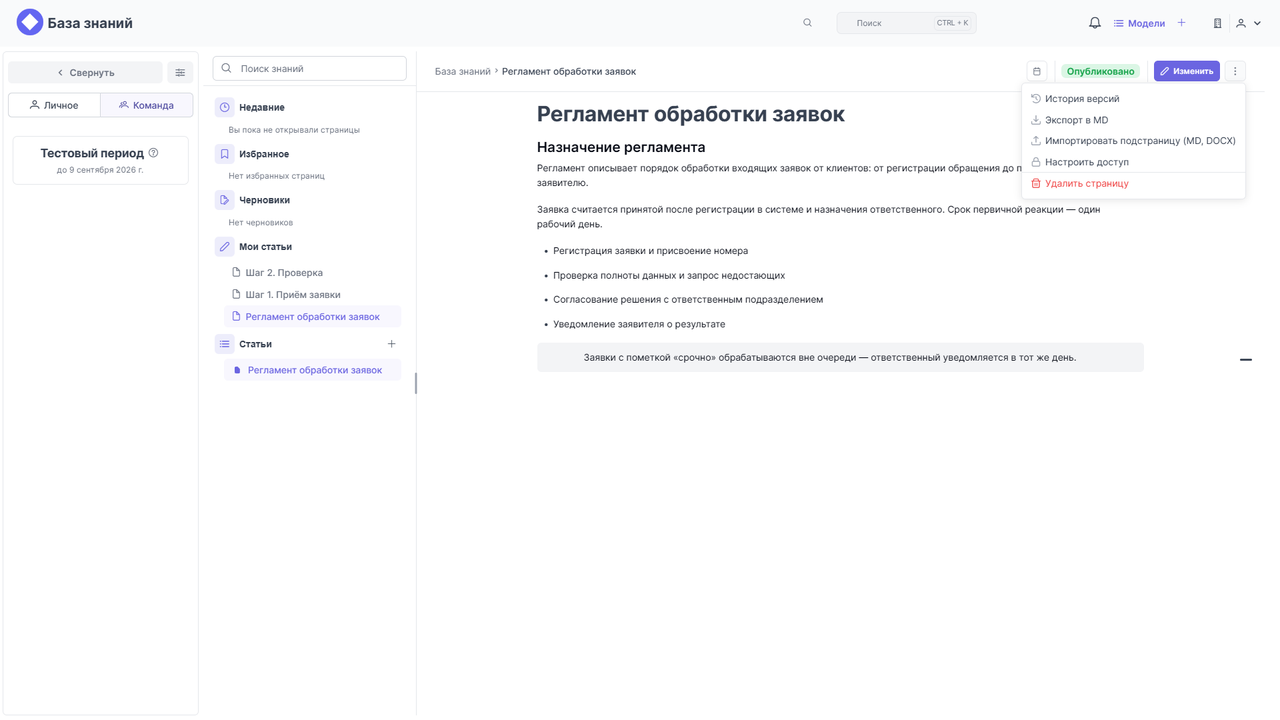Click the help icon beside Тестовый период
The width and height of the screenshot is (1280, 720).
(x=153, y=153)
